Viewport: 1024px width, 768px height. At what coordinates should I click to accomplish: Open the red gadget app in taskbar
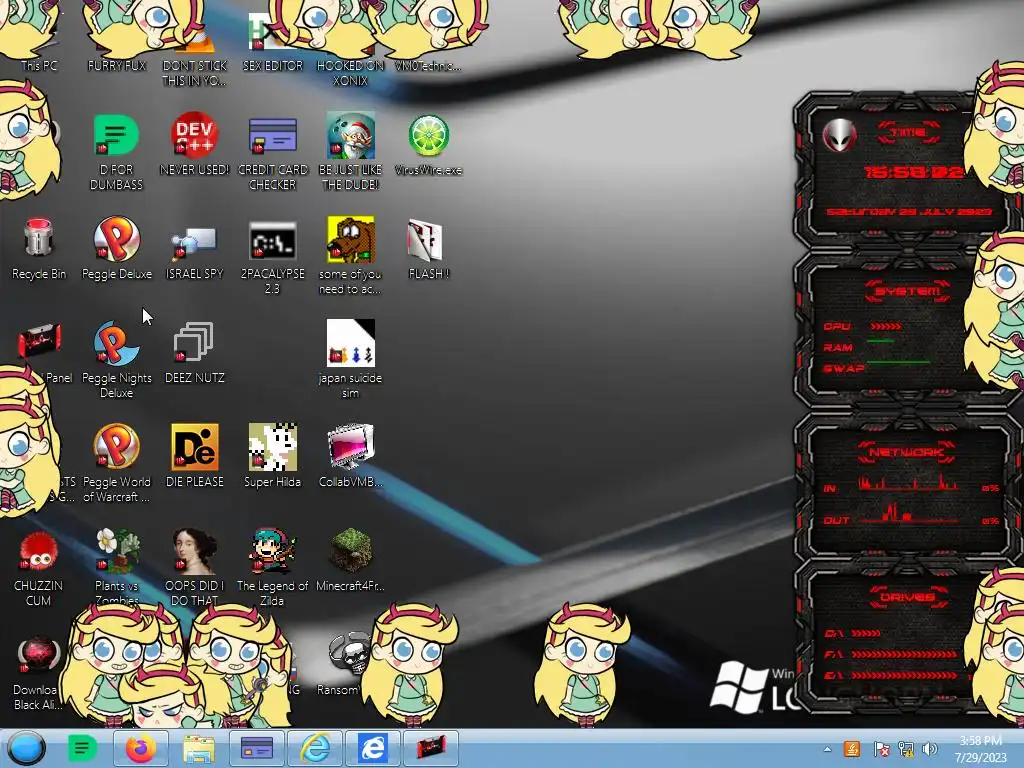[x=430, y=748]
